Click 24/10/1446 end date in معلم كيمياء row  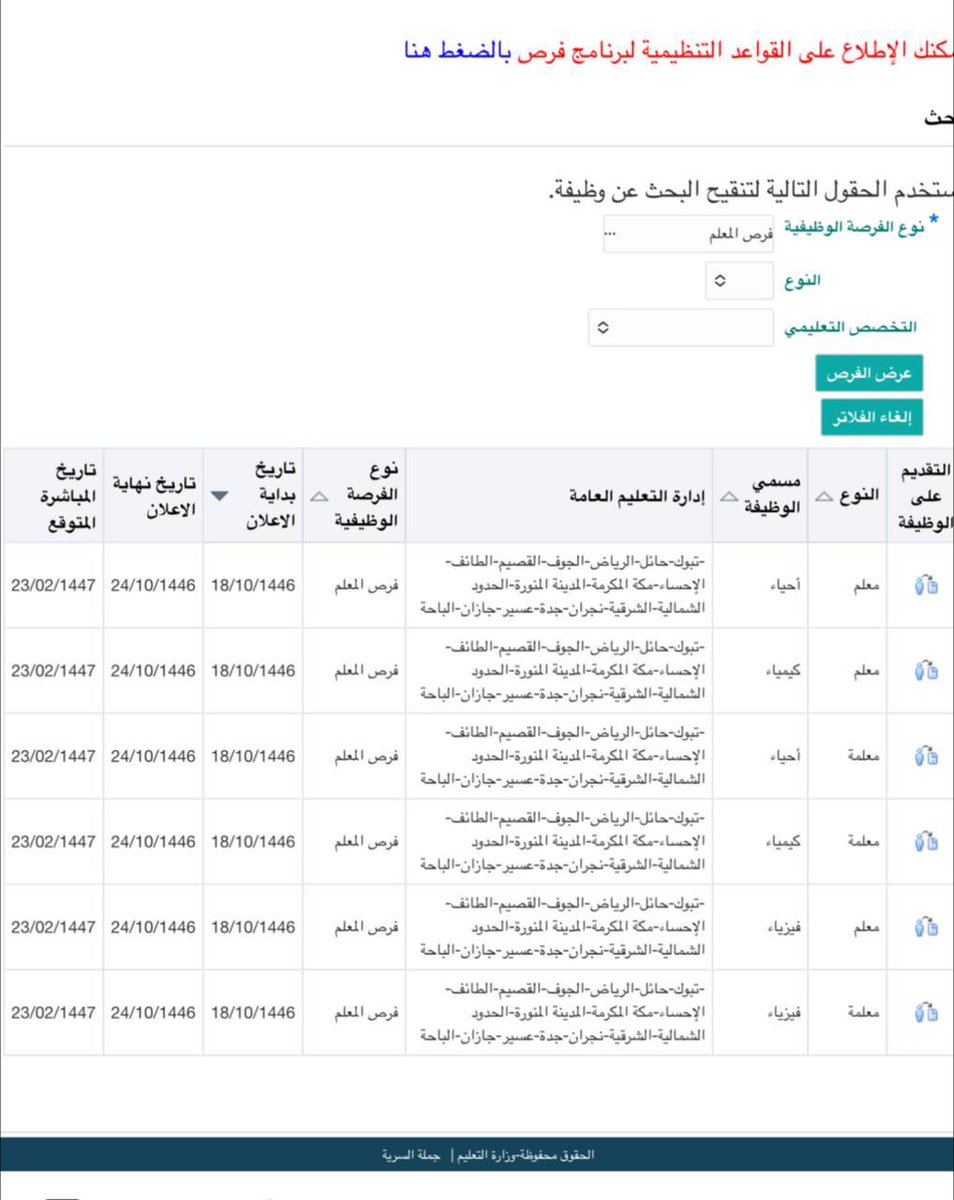pos(153,671)
